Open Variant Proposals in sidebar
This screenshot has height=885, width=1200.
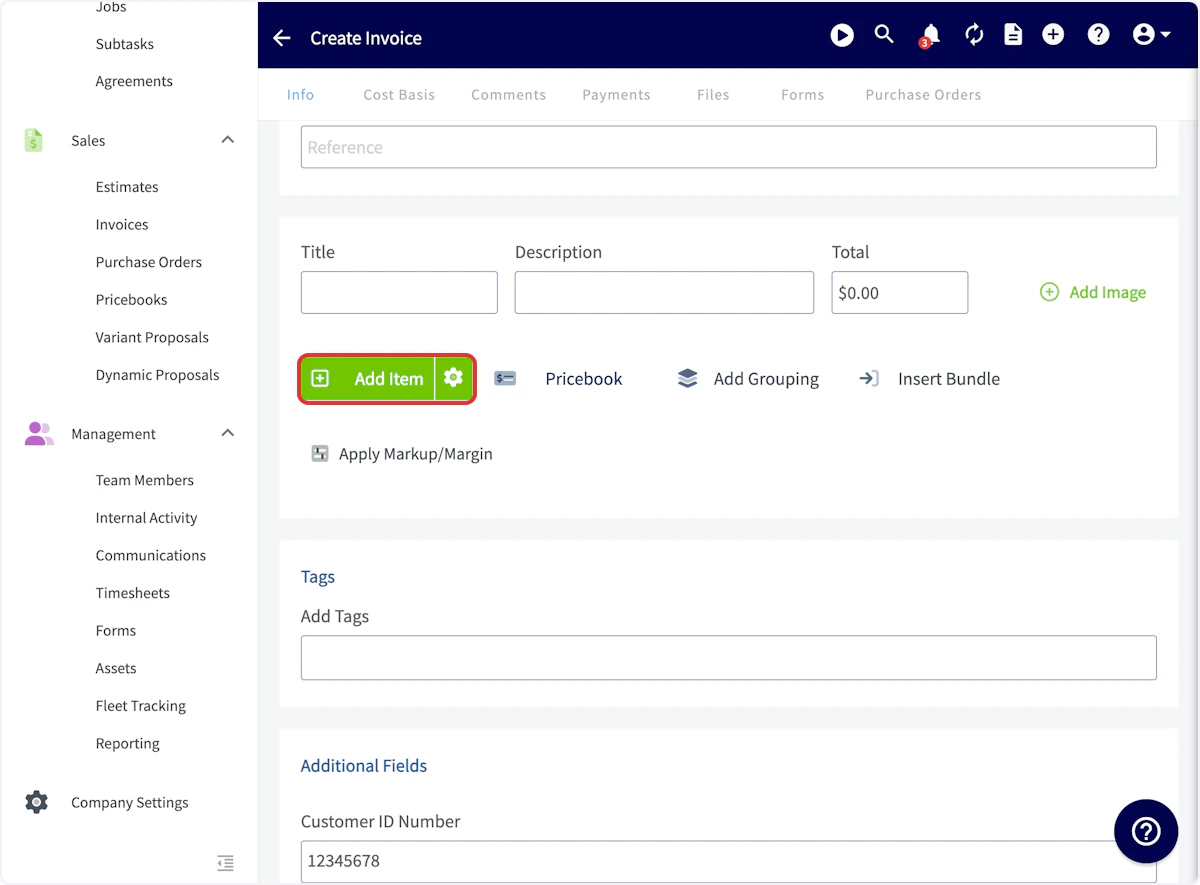point(152,338)
